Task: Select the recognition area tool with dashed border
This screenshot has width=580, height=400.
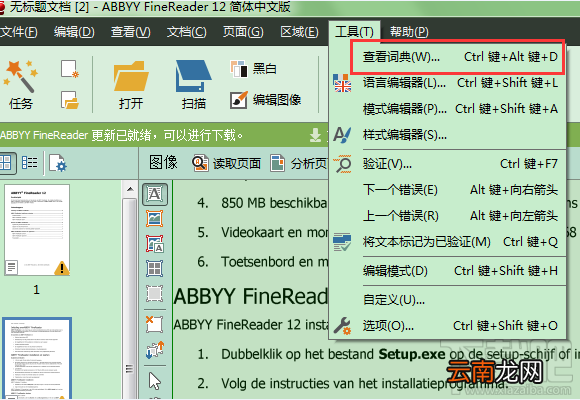Action: tap(155, 294)
